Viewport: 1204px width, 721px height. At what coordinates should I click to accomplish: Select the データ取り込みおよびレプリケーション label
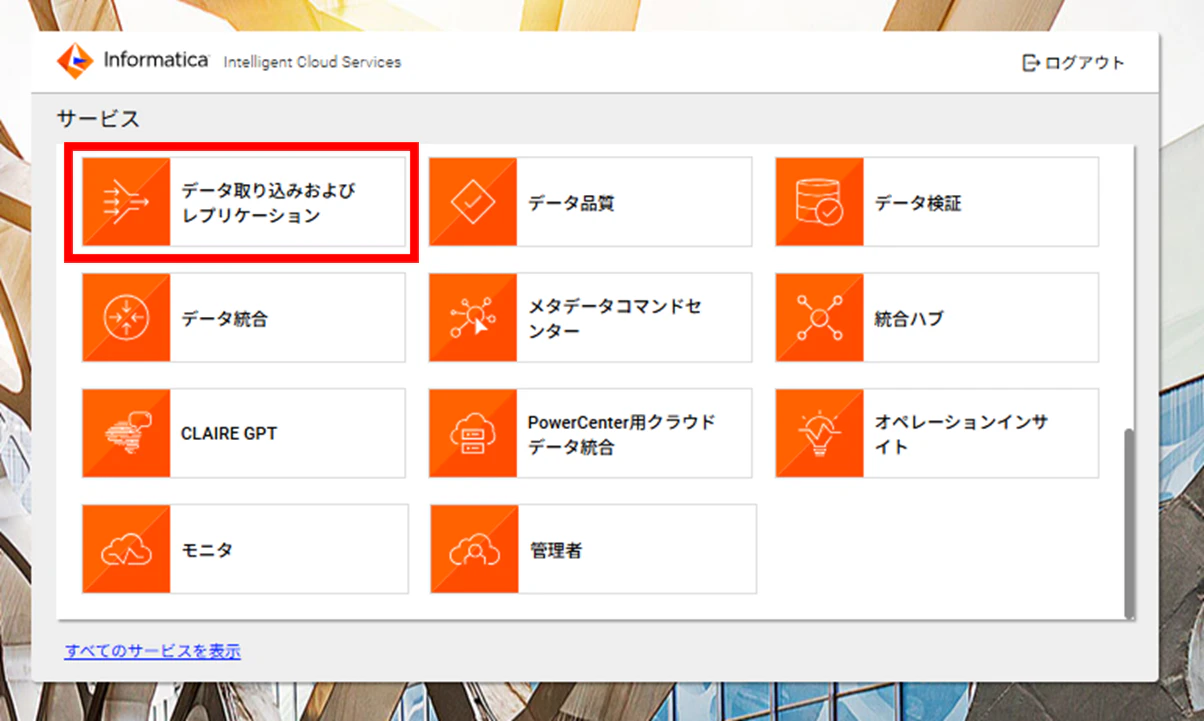pos(268,202)
